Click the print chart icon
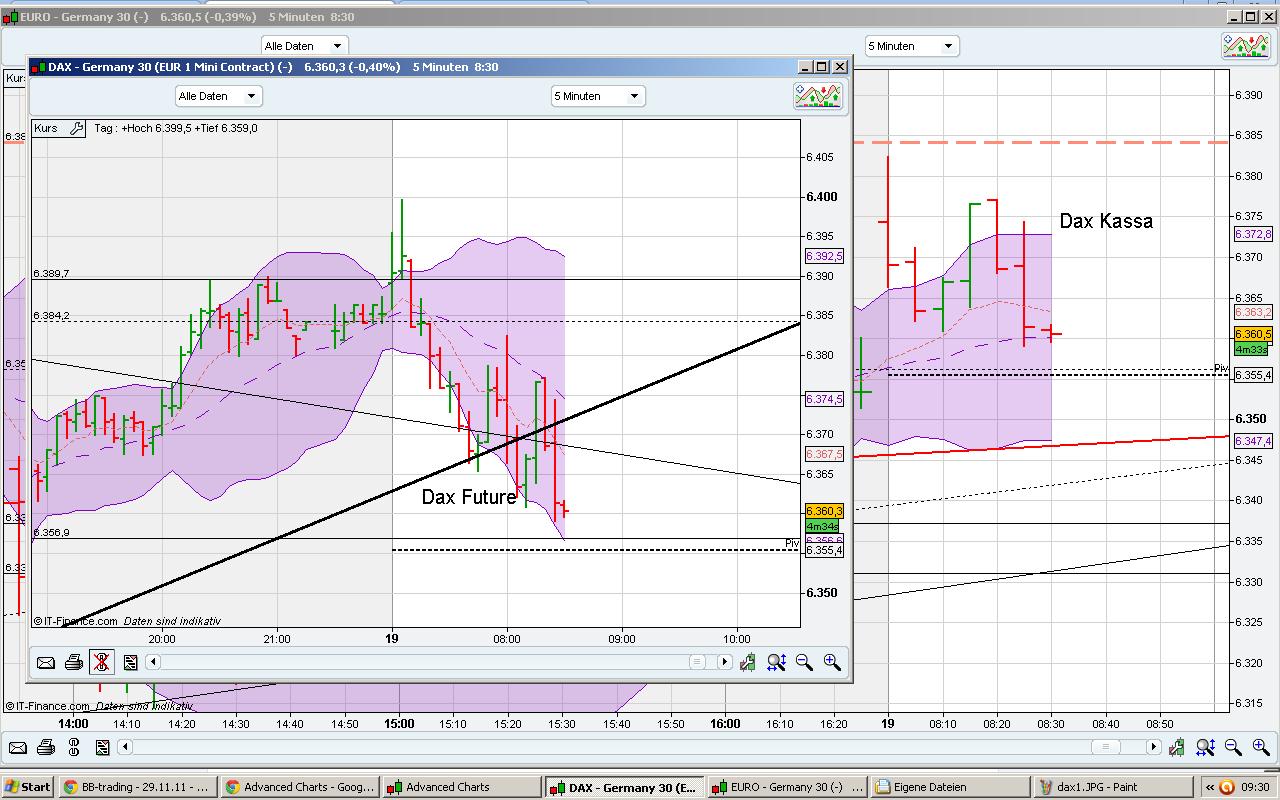The width and height of the screenshot is (1280, 800). click(73, 662)
